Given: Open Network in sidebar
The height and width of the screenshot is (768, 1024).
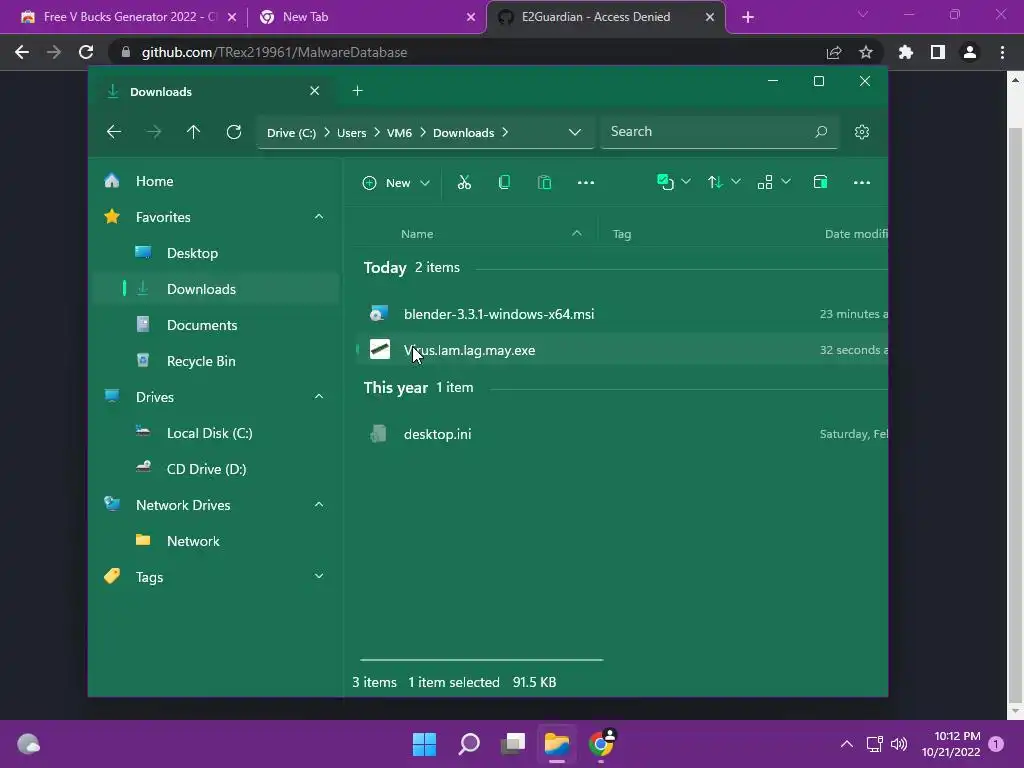Looking at the screenshot, I should 216,541.
